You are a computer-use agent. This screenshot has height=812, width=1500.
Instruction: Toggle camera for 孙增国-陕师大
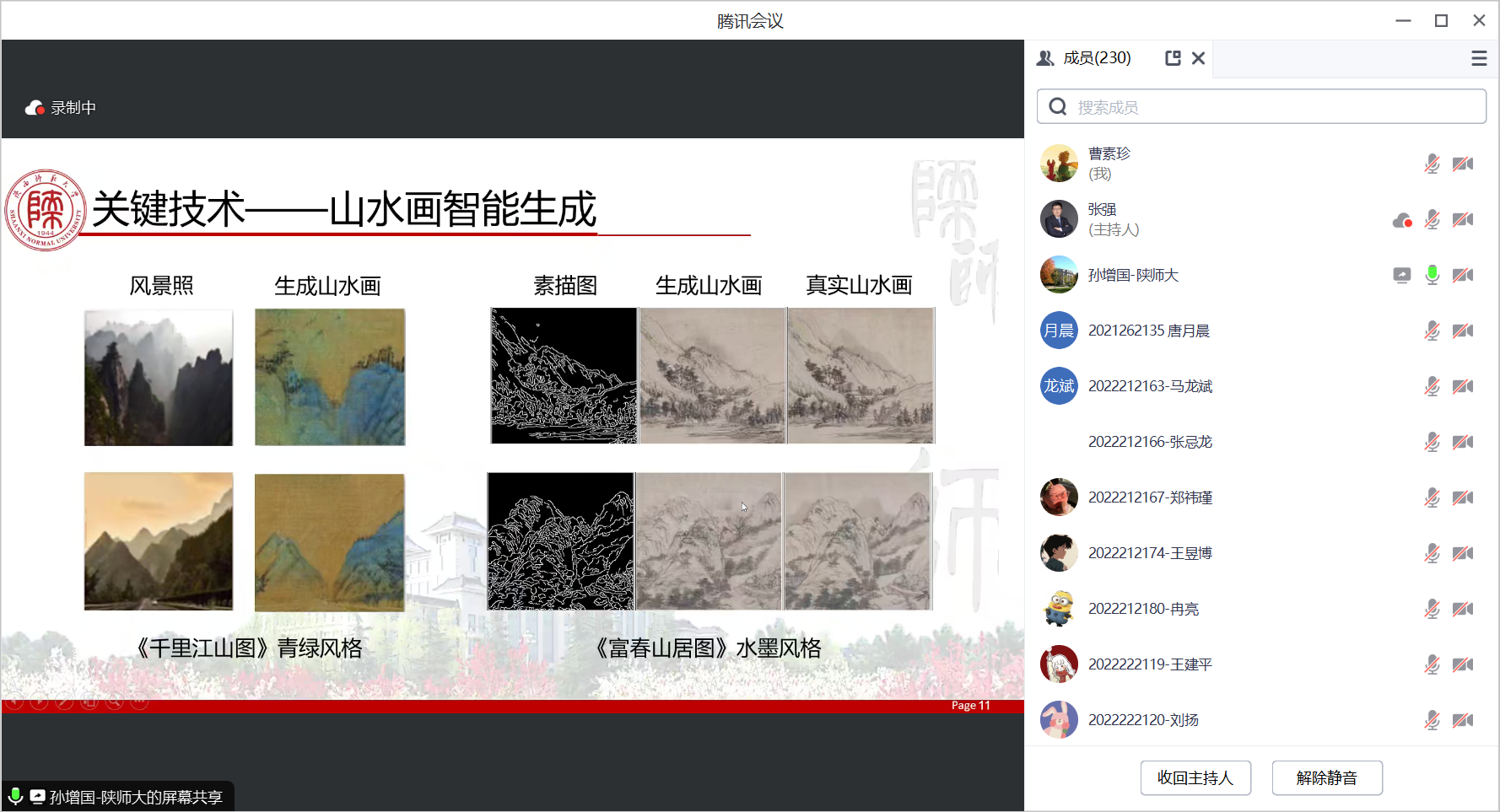(1463, 275)
